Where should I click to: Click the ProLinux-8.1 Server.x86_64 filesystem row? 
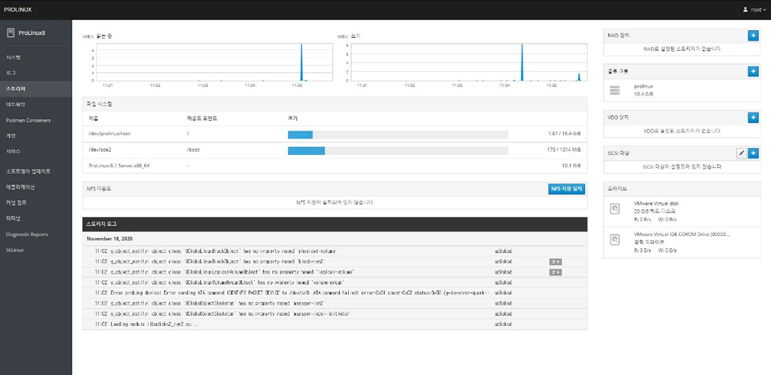[x=335, y=166]
